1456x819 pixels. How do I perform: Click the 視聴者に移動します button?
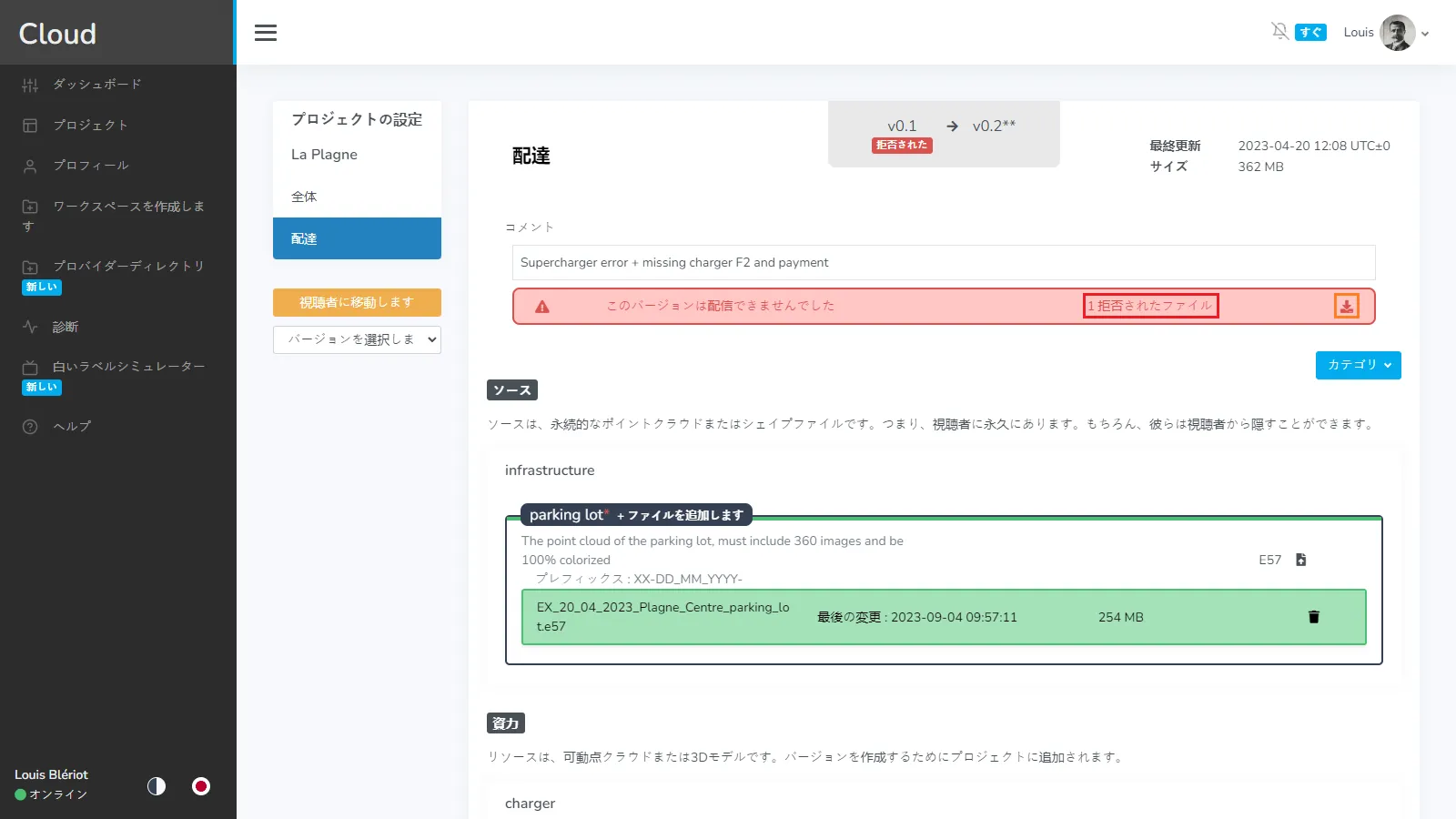[357, 302]
